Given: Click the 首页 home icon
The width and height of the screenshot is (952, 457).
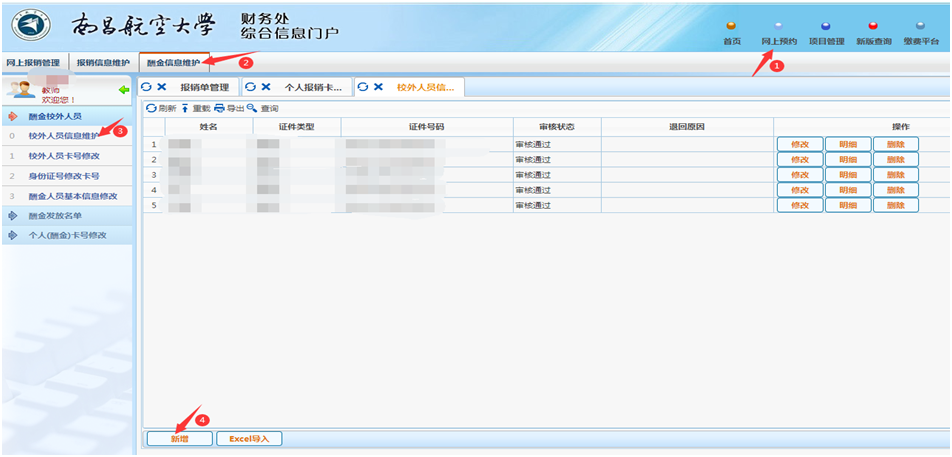Looking at the screenshot, I should (731, 27).
